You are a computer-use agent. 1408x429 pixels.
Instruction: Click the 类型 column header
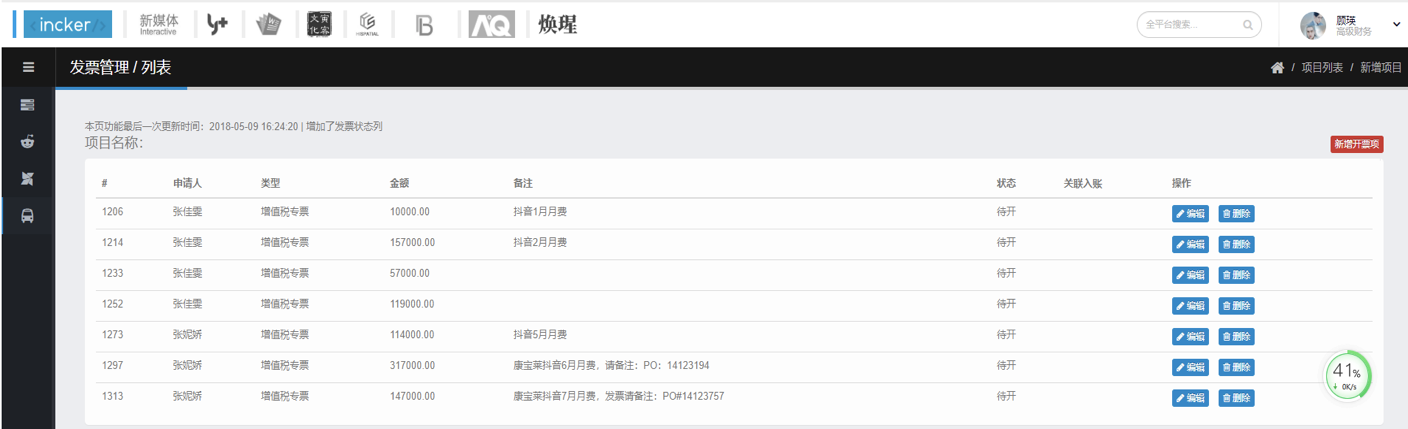tap(271, 184)
